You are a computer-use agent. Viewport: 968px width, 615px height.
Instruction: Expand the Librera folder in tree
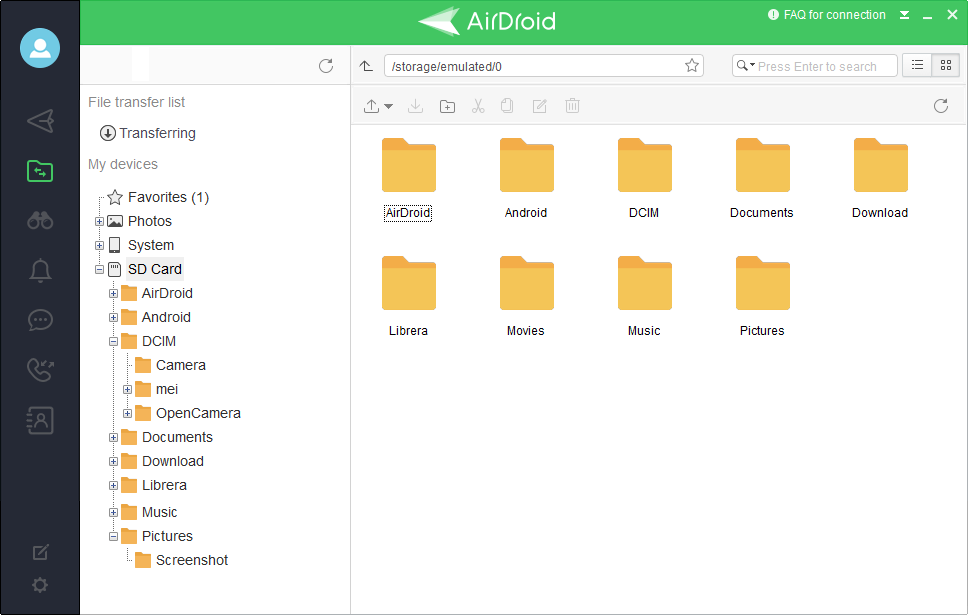click(113, 485)
